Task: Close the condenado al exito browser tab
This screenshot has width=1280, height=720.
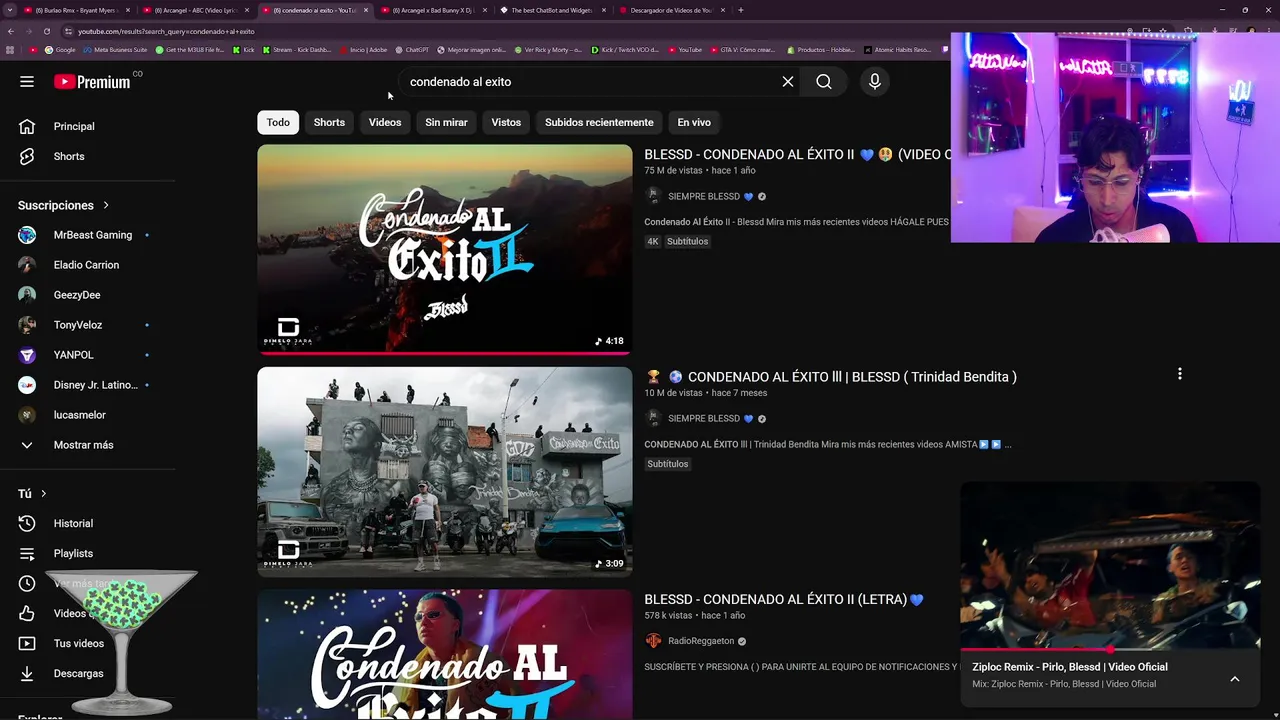Action: click(365, 10)
